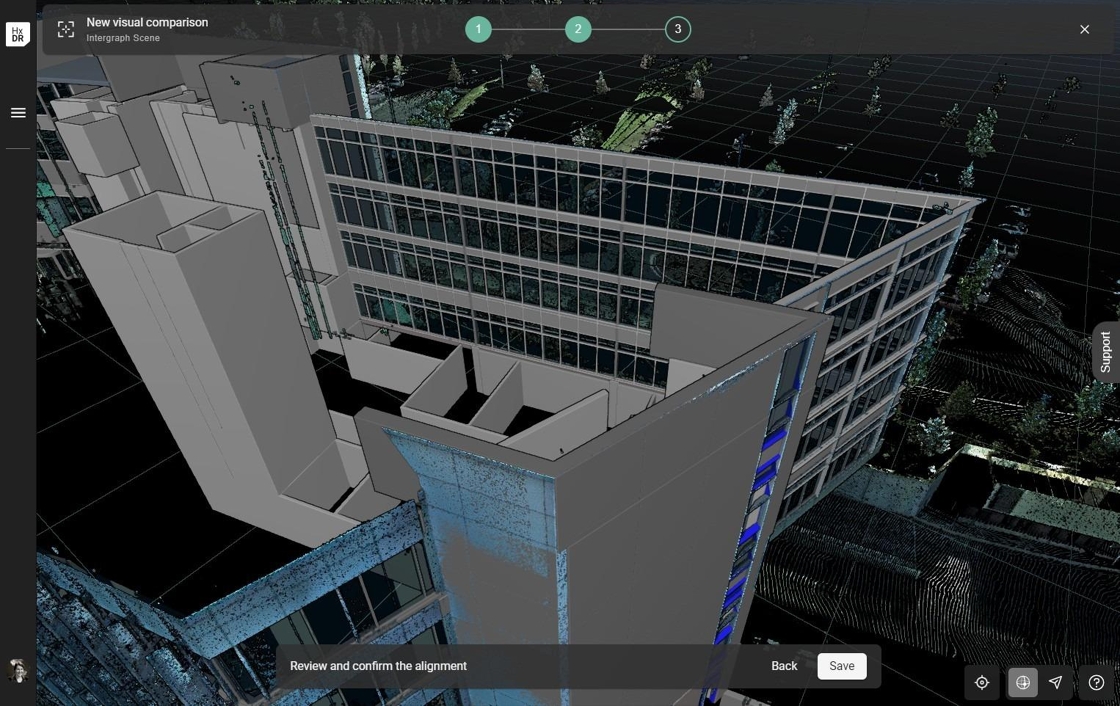This screenshot has height=706, width=1120.
Task: Toggle the orbit globe navigation mode
Action: point(1022,683)
